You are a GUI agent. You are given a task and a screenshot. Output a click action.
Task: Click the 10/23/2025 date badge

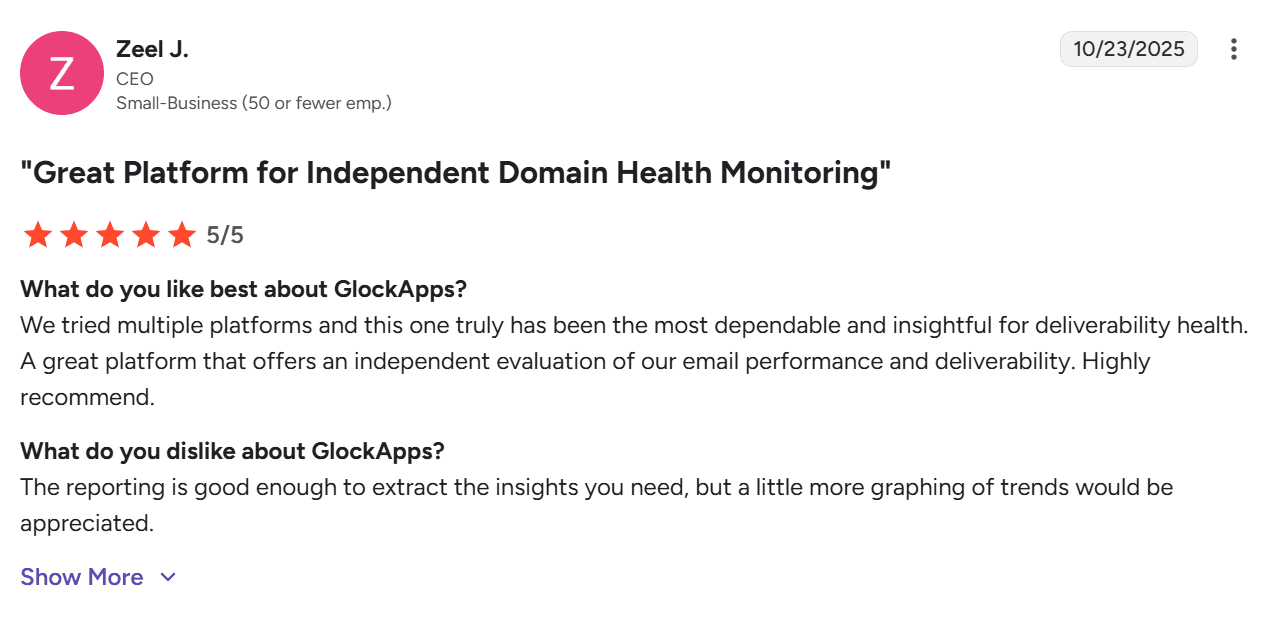pyautogui.click(x=1128, y=48)
